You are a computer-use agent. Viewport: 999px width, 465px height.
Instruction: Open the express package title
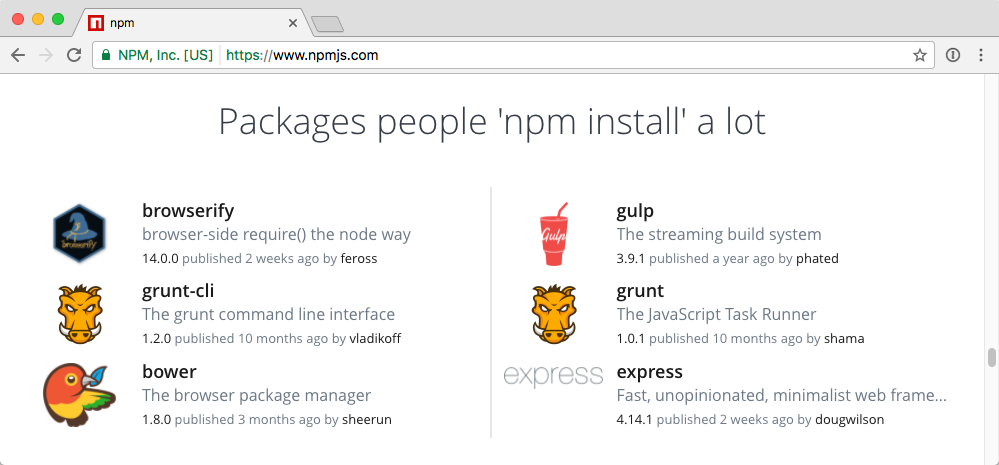pos(649,372)
